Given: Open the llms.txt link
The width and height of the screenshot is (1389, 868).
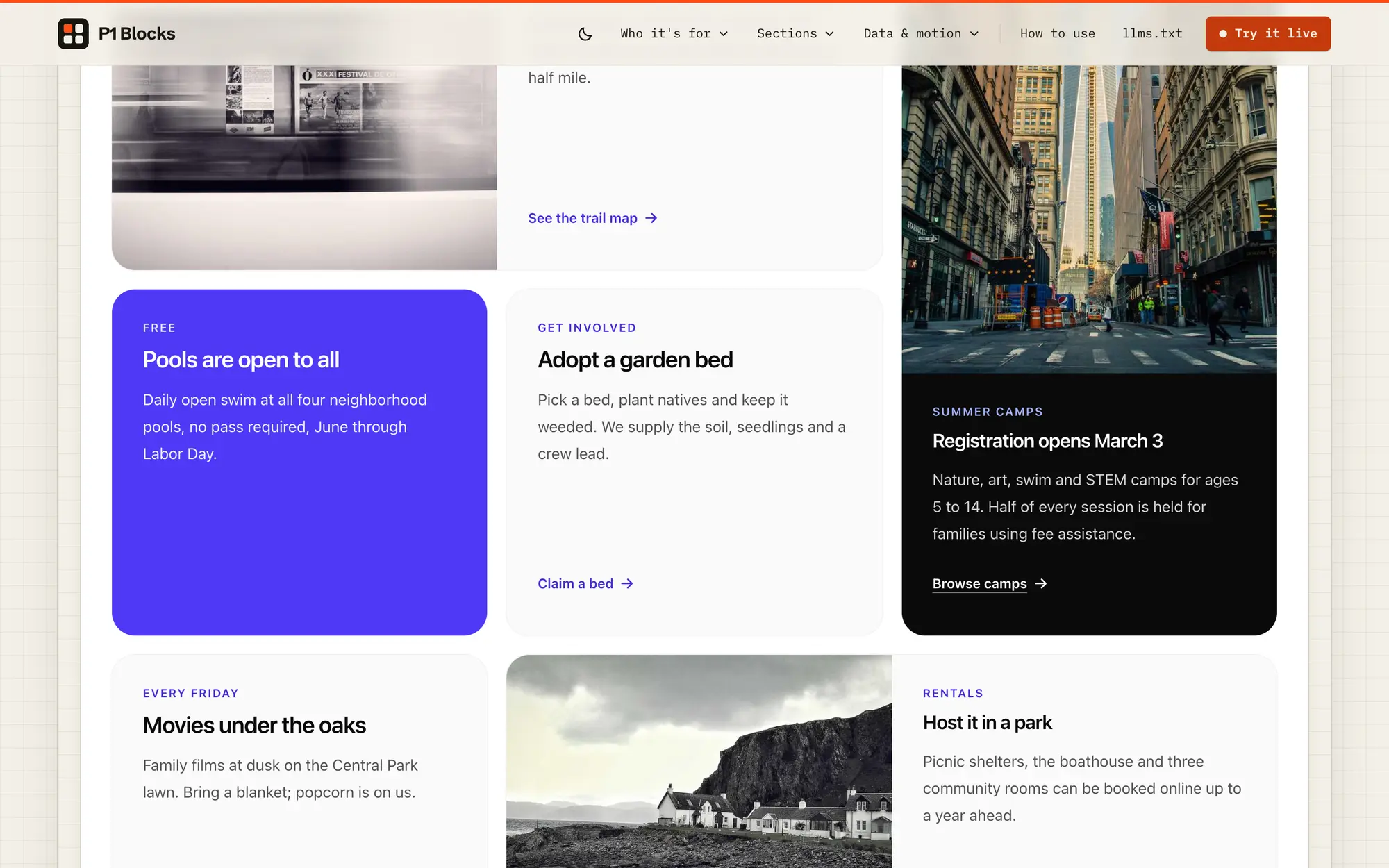Looking at the screenshot, I should pyautogui.click(x=1152, y=33).
